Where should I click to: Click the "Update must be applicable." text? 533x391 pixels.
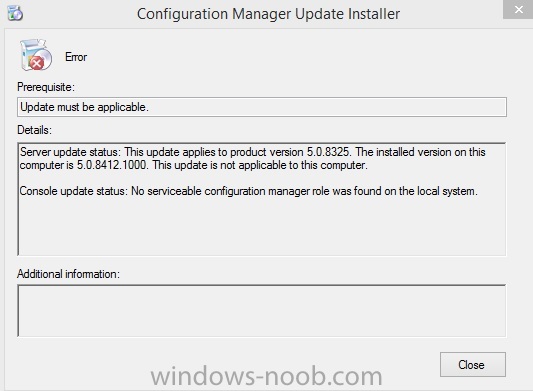tap(84, 107)
